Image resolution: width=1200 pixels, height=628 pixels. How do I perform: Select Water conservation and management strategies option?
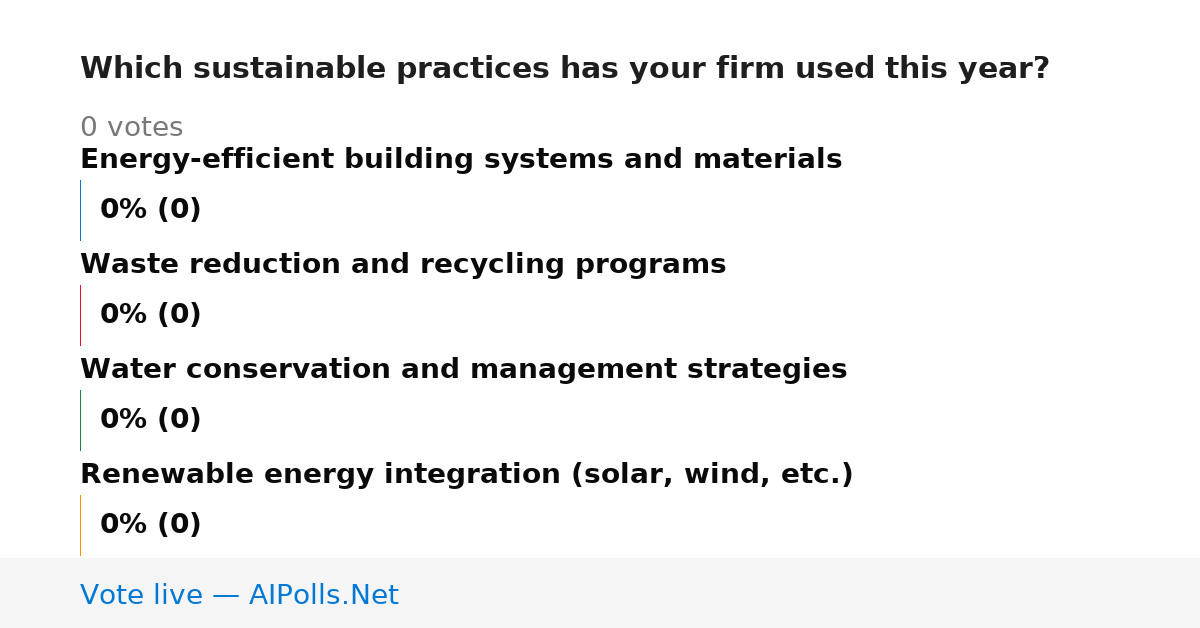tap(463, 370)
